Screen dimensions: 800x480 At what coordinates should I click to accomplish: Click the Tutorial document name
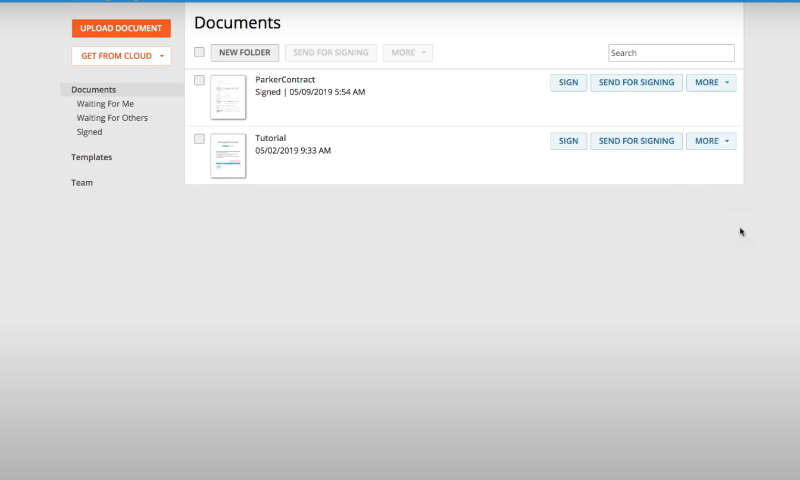(270, 138)
